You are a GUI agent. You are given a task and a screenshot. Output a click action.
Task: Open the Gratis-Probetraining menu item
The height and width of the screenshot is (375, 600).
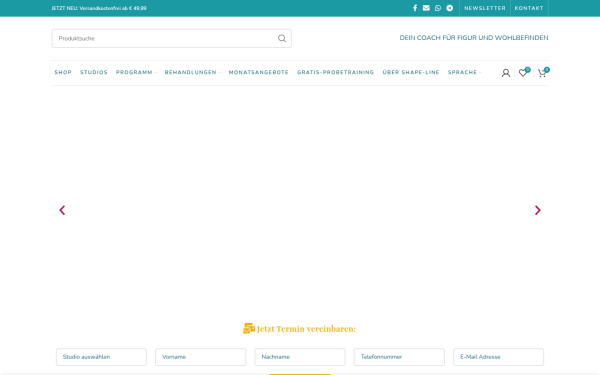pyautogui.click(x=336, y=72)
